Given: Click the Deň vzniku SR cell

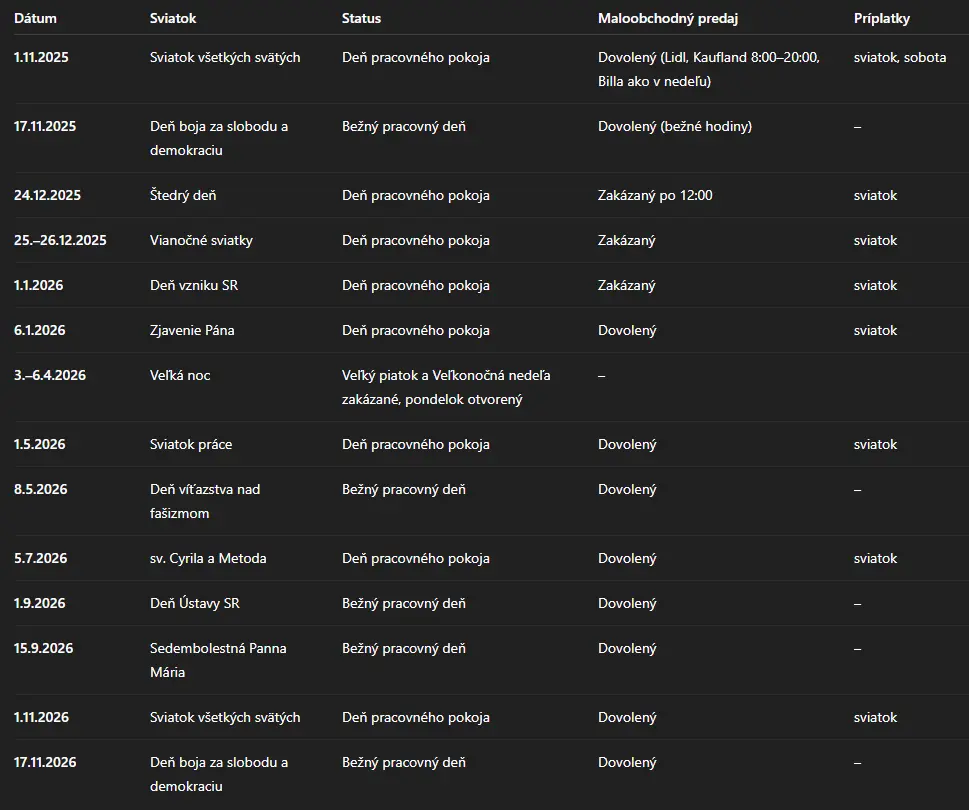Looking at the screenshot, I should tap(194, 285).
